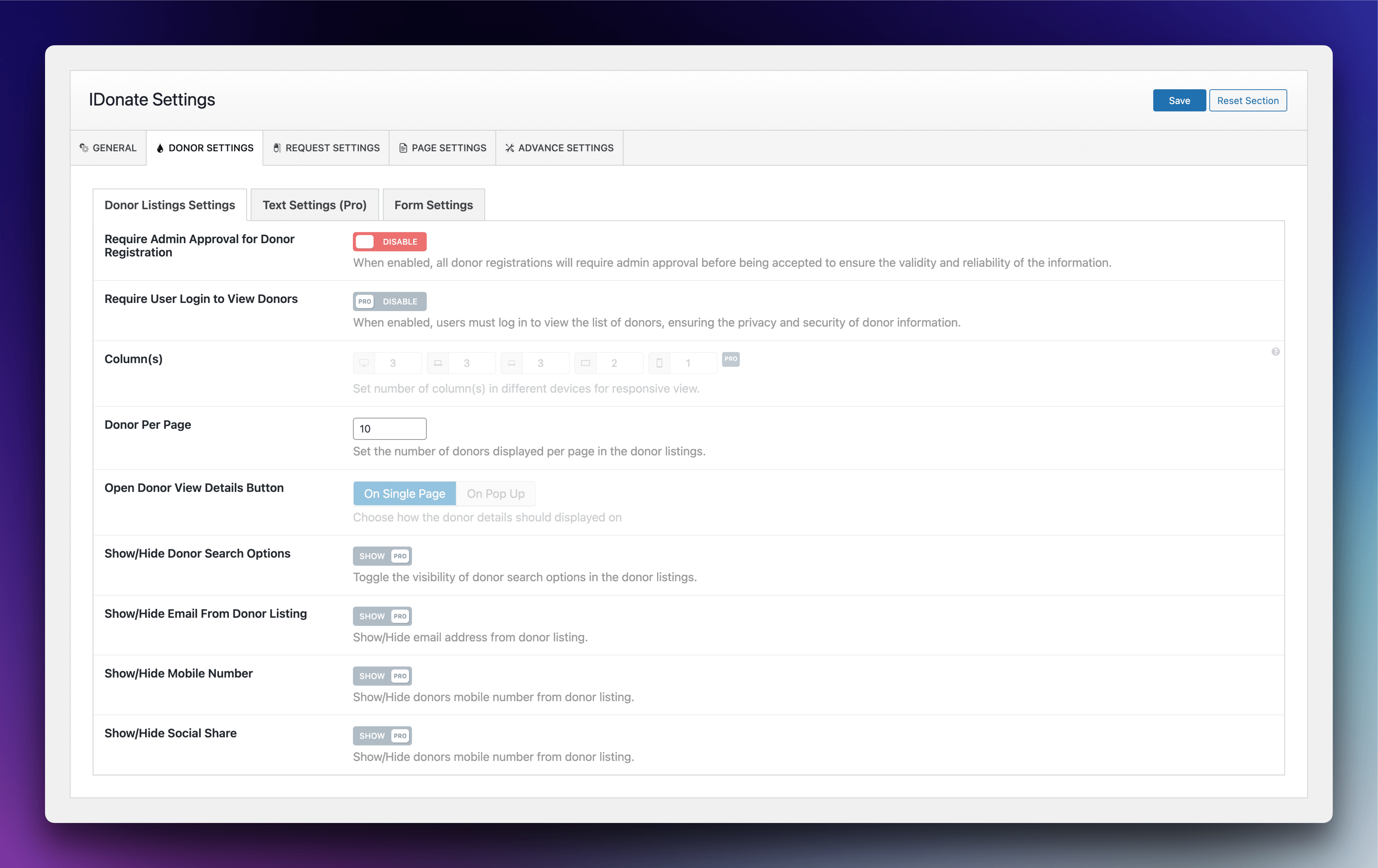Viewport: 1378px width, 868px height.
Task: Select Donor Listings Settings sub-tab
Action: point(170,205)
